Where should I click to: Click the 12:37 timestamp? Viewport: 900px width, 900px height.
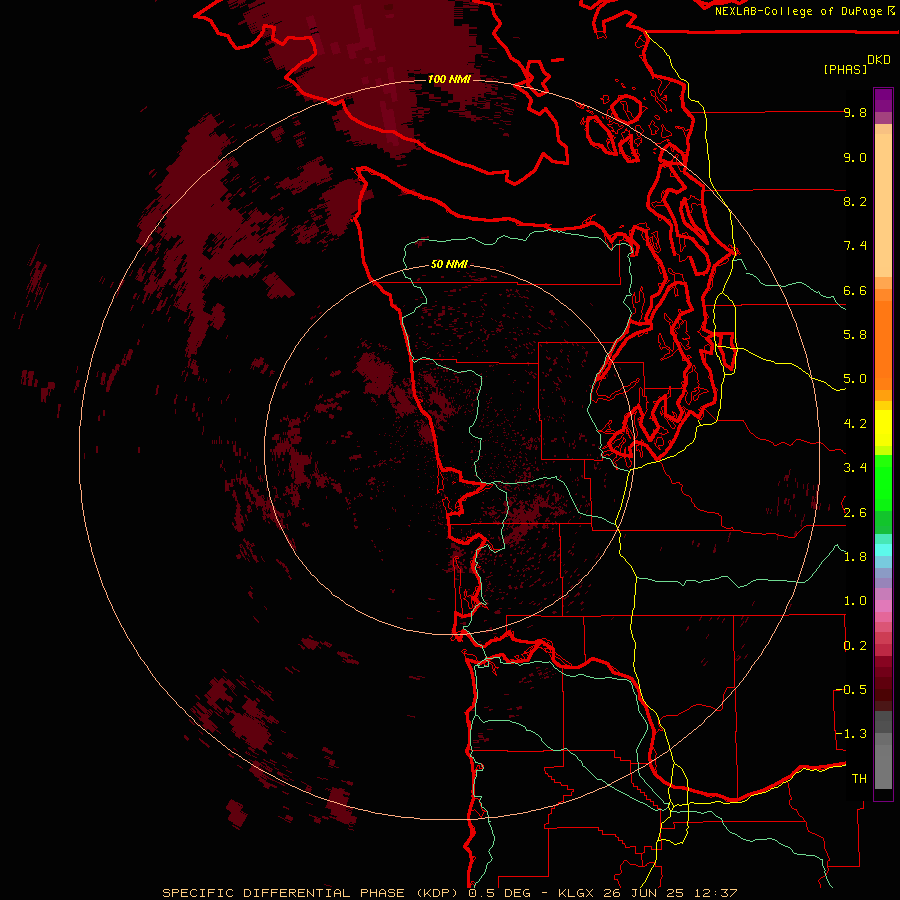point(715,893)
